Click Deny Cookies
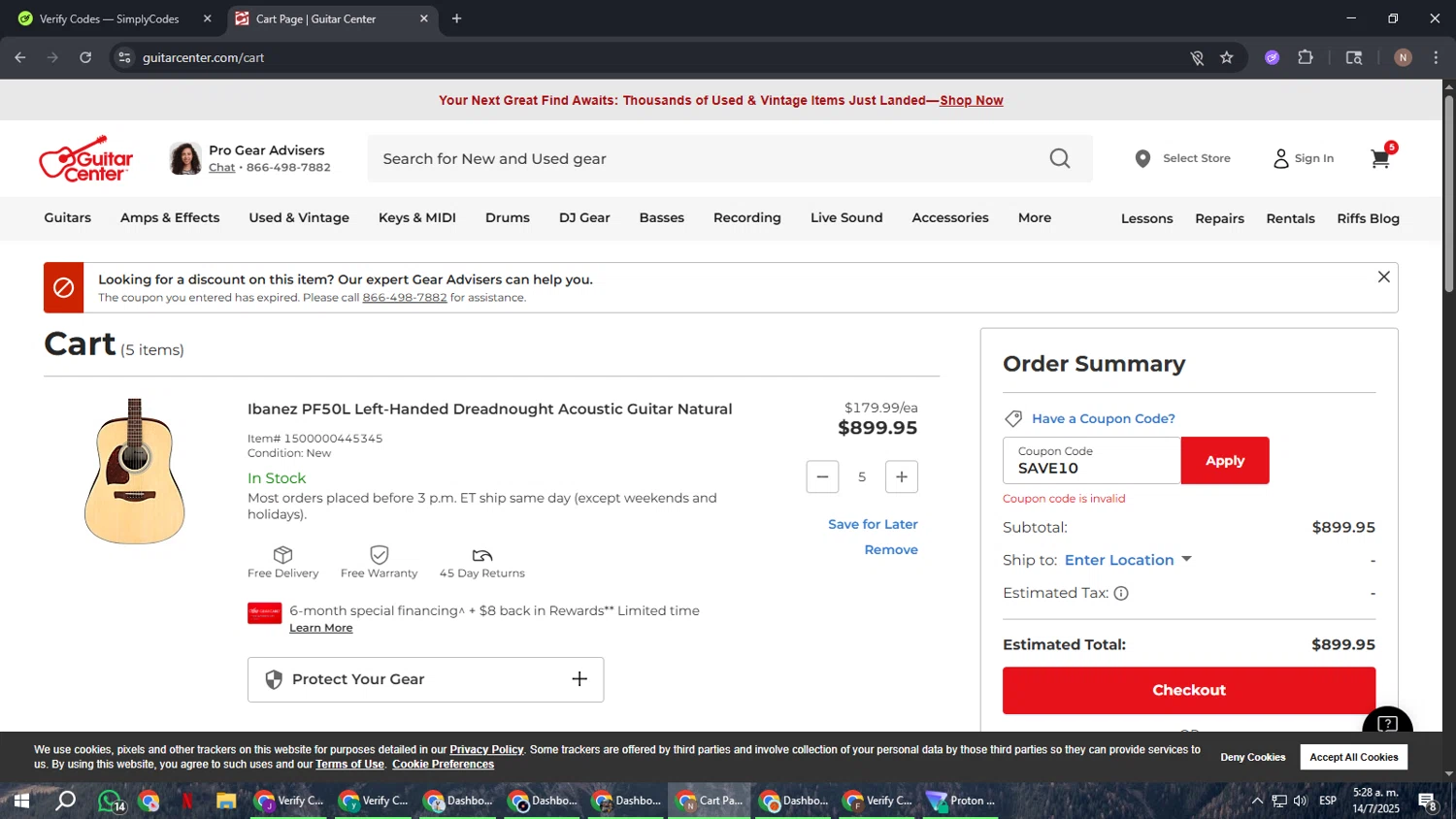 1253,757
